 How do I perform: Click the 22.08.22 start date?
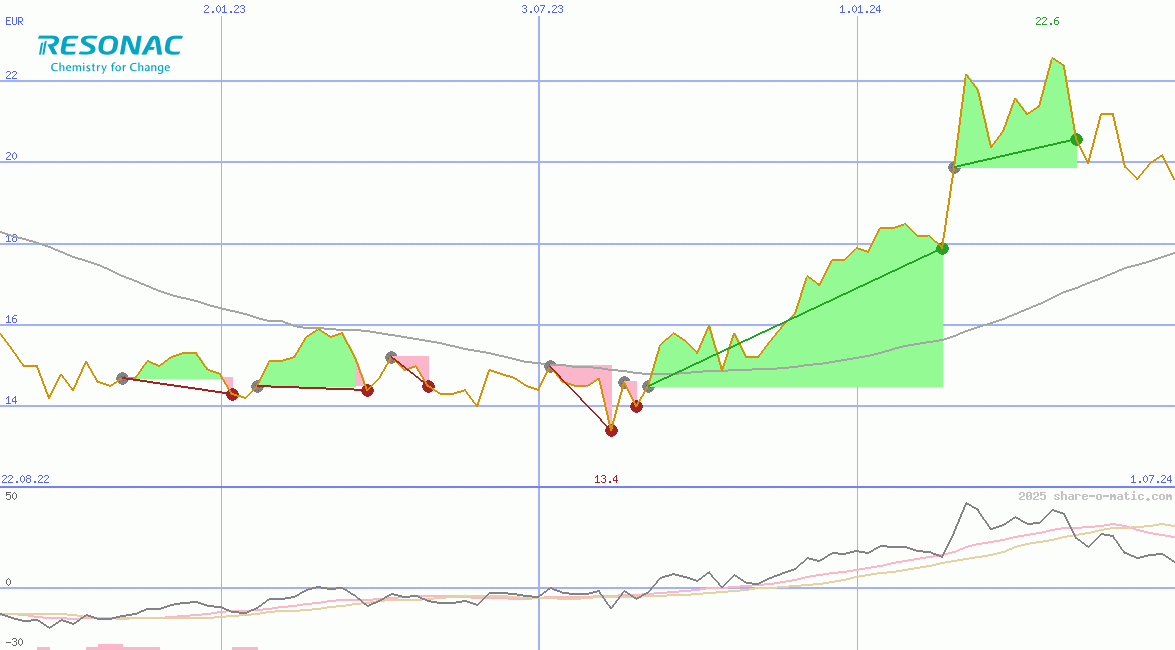25,479
